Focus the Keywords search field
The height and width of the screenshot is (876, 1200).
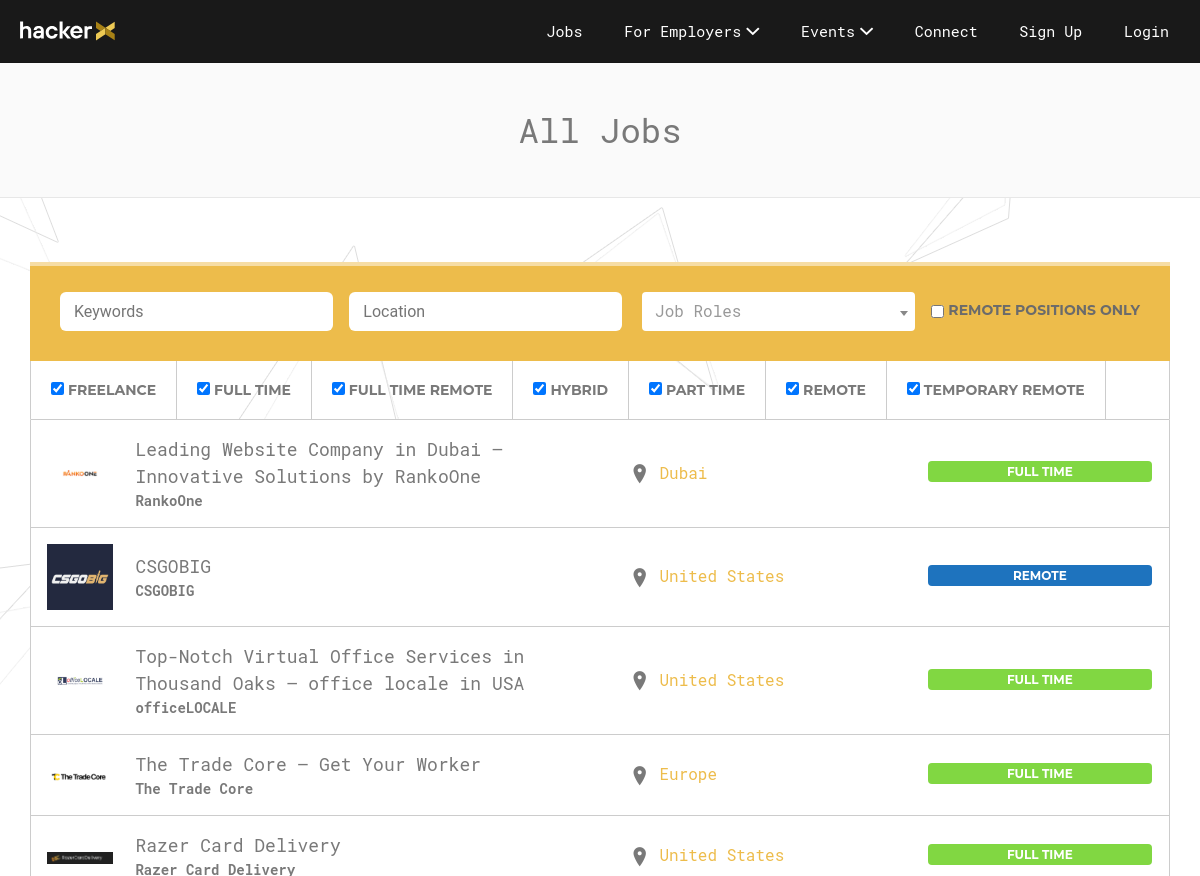196,312
